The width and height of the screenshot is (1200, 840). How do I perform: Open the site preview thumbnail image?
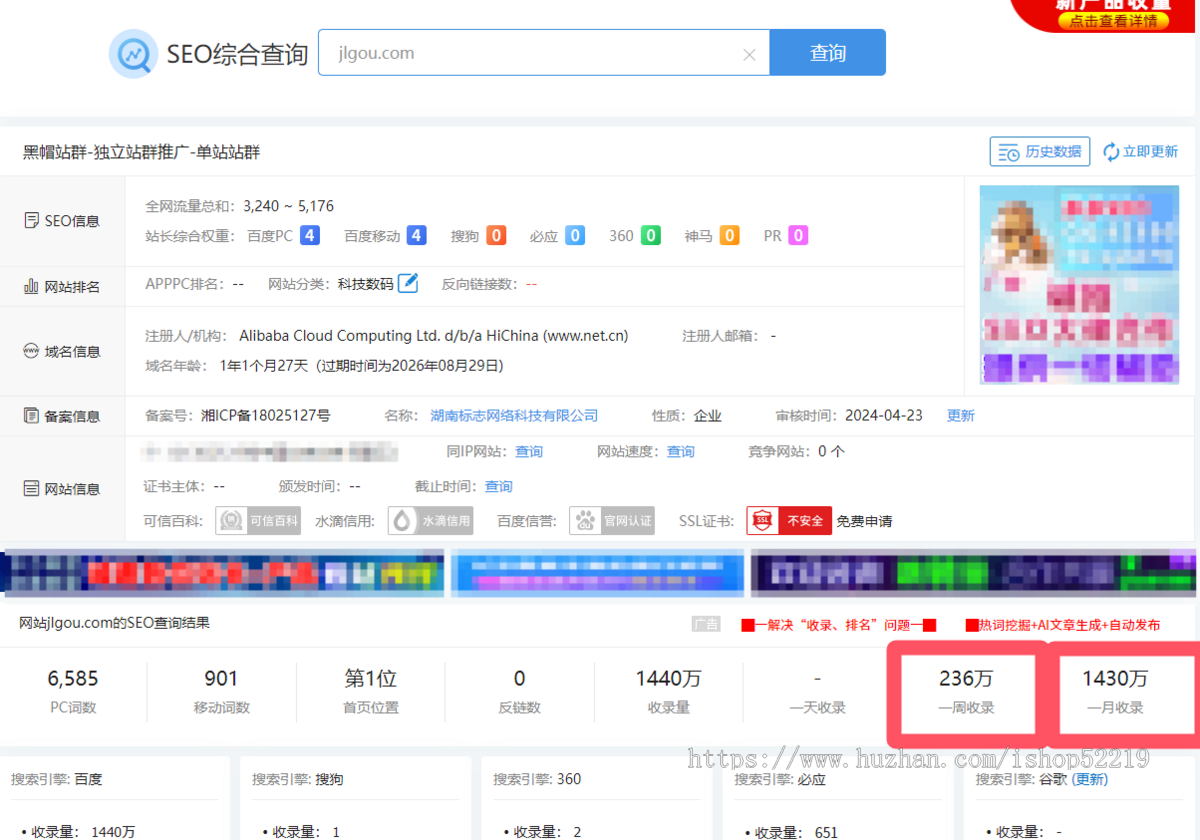(1078, 285)
